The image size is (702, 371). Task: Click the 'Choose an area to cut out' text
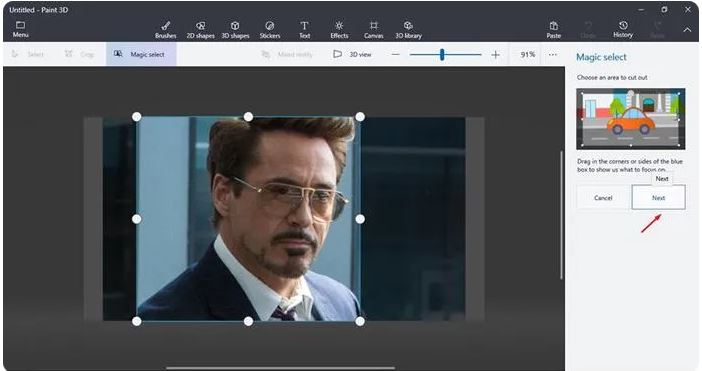tap(612, 77)
